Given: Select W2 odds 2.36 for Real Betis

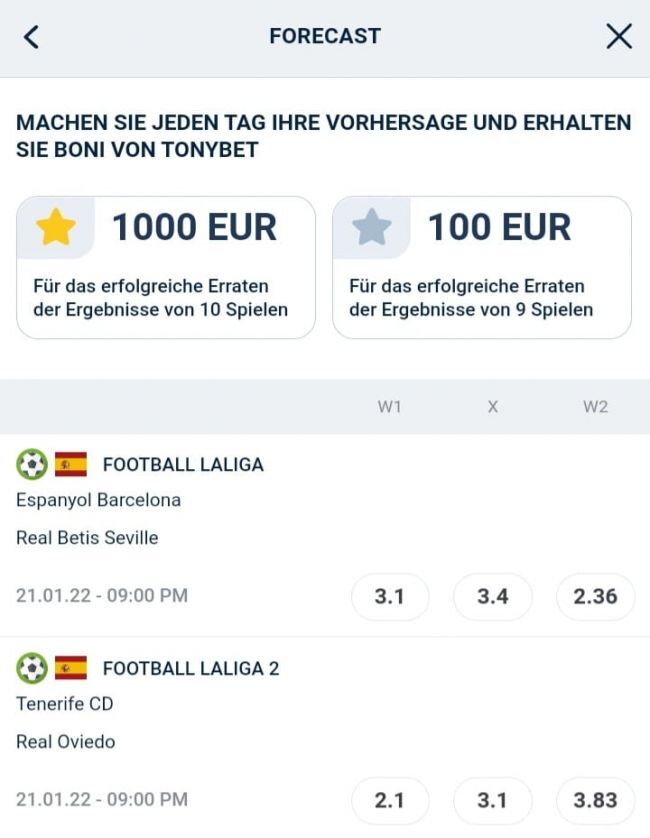Looking at the screenshot, I should 595,597.
